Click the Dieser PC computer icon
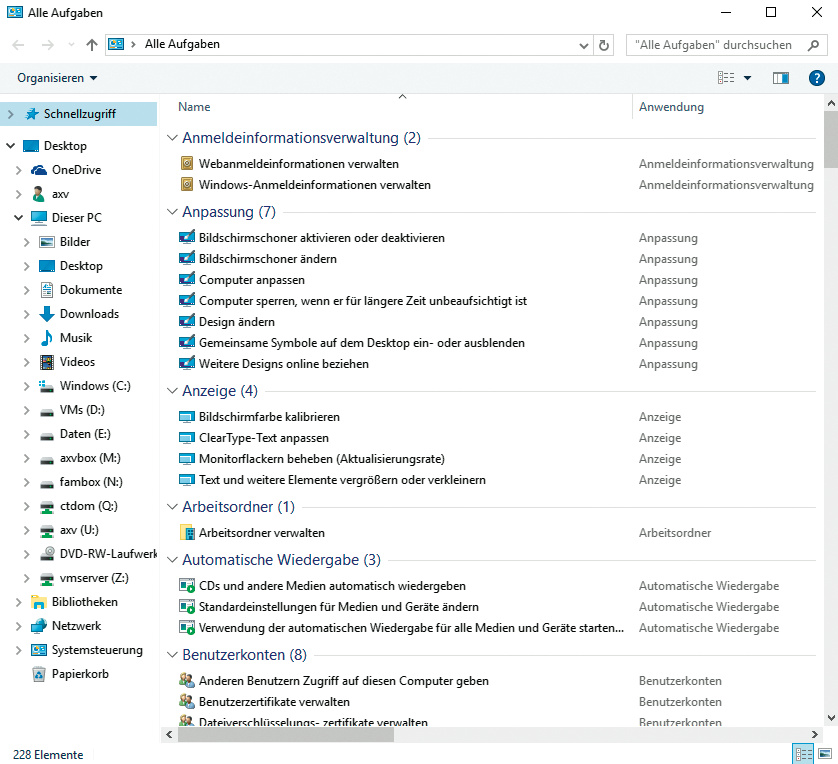This screenshot has width=838, height=764. [x=39, y=217]
